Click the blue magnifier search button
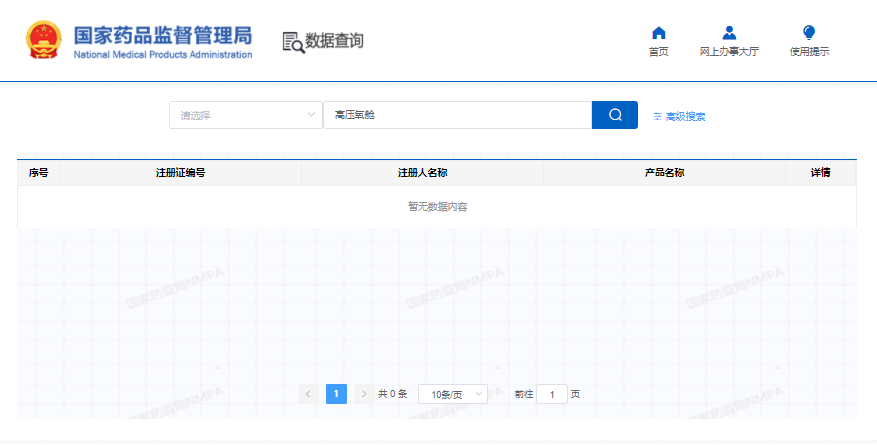Viewport: 877px width, 445px height. point(615,115)
